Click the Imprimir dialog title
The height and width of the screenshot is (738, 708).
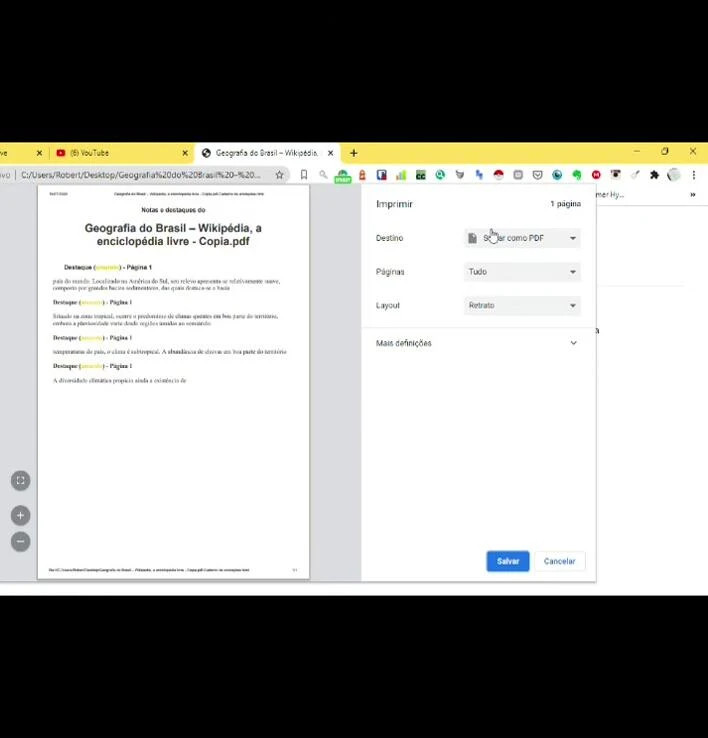point(394,204)
